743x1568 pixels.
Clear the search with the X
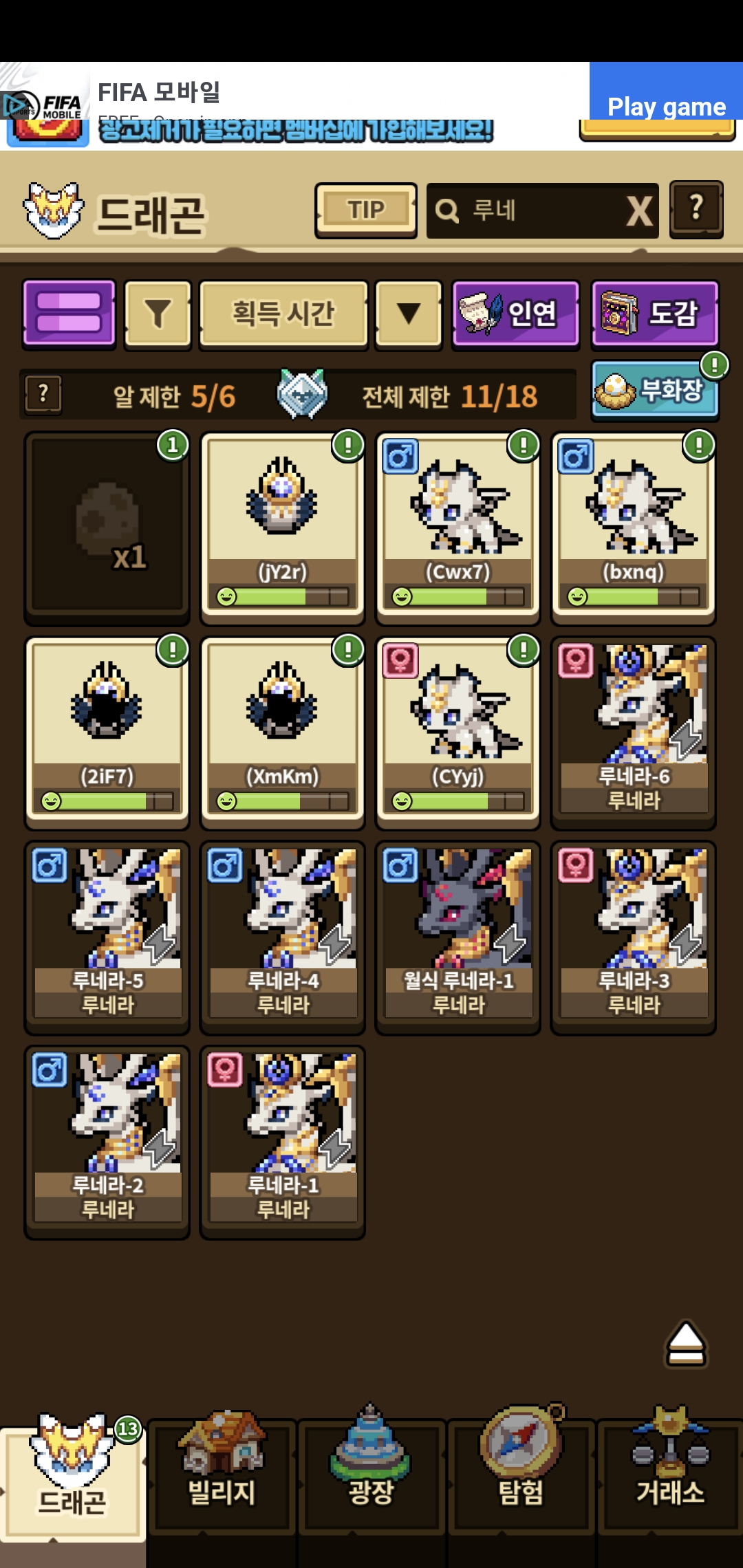639,211
